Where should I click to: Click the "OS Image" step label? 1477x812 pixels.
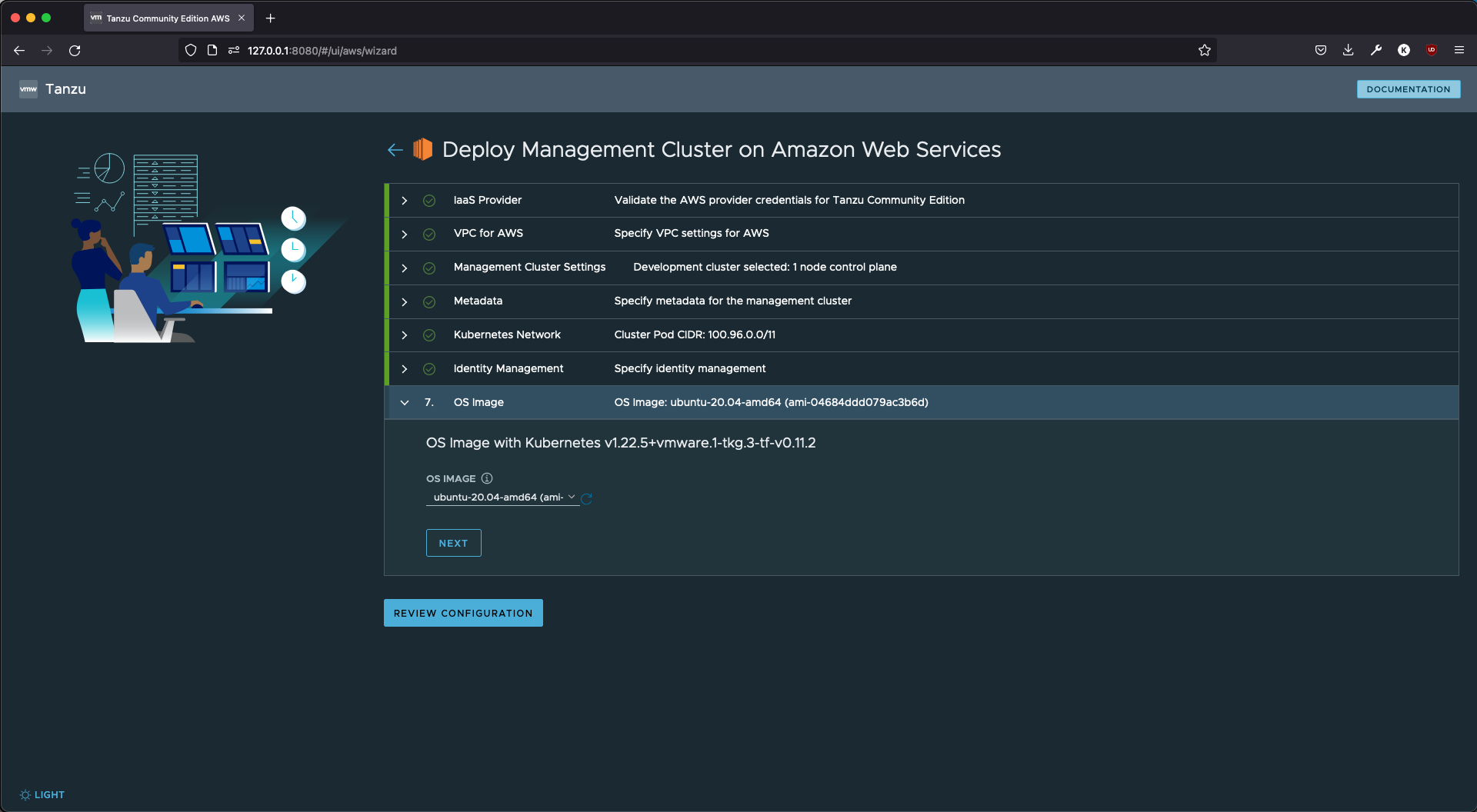(478, 402)
